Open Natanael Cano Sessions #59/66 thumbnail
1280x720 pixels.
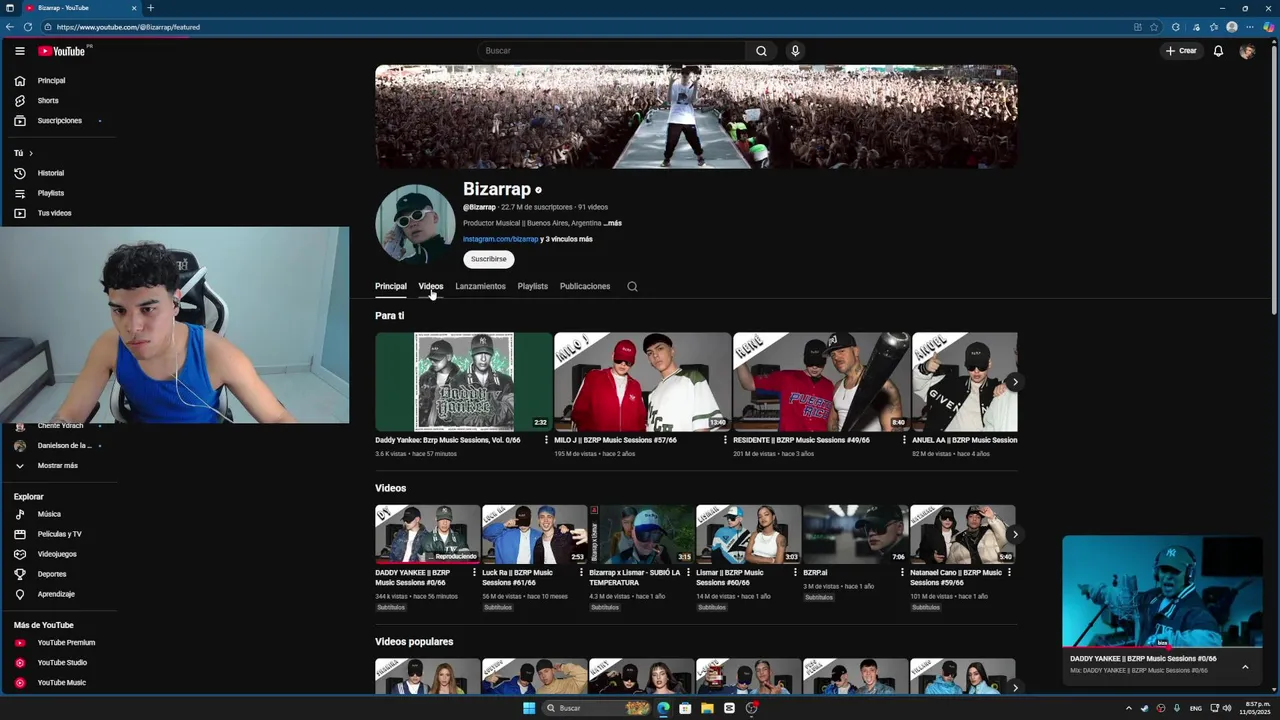962,534
